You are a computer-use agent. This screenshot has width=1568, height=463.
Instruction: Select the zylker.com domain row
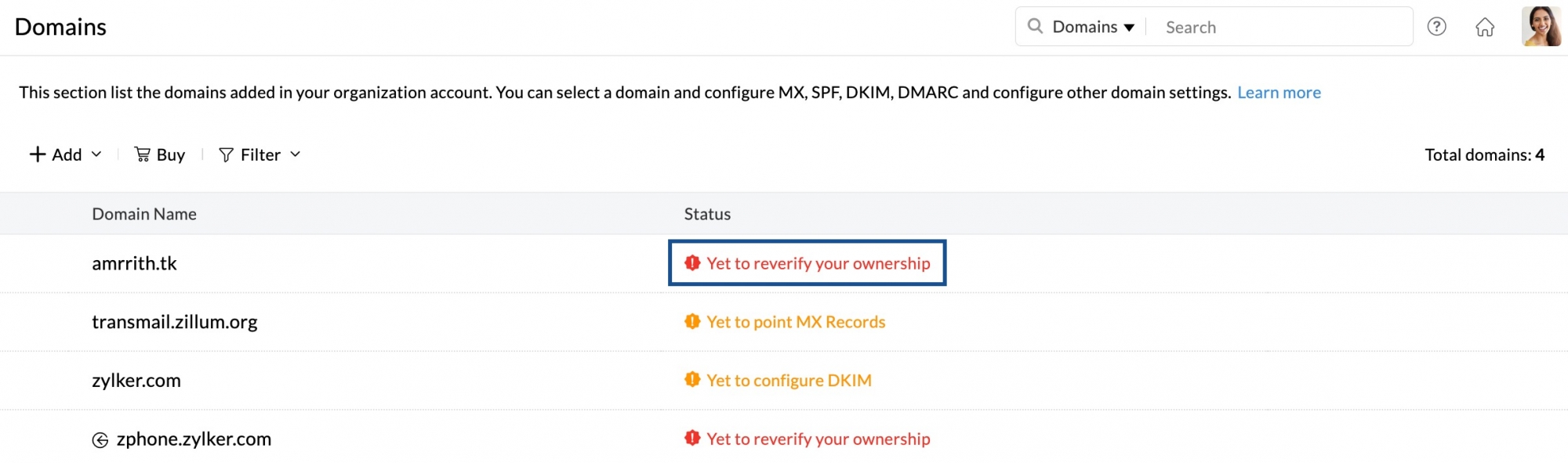pos(136,380)
